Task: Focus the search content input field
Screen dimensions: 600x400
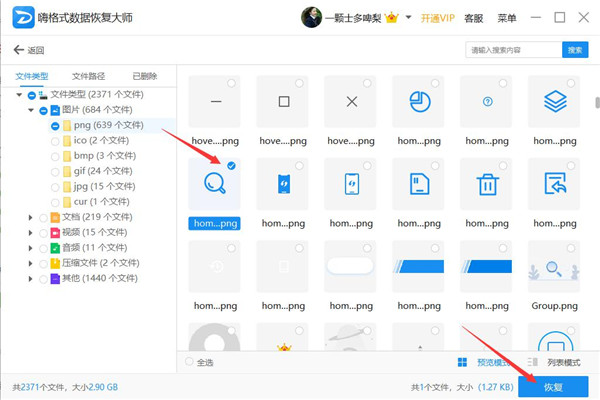Action: (512, 50)
